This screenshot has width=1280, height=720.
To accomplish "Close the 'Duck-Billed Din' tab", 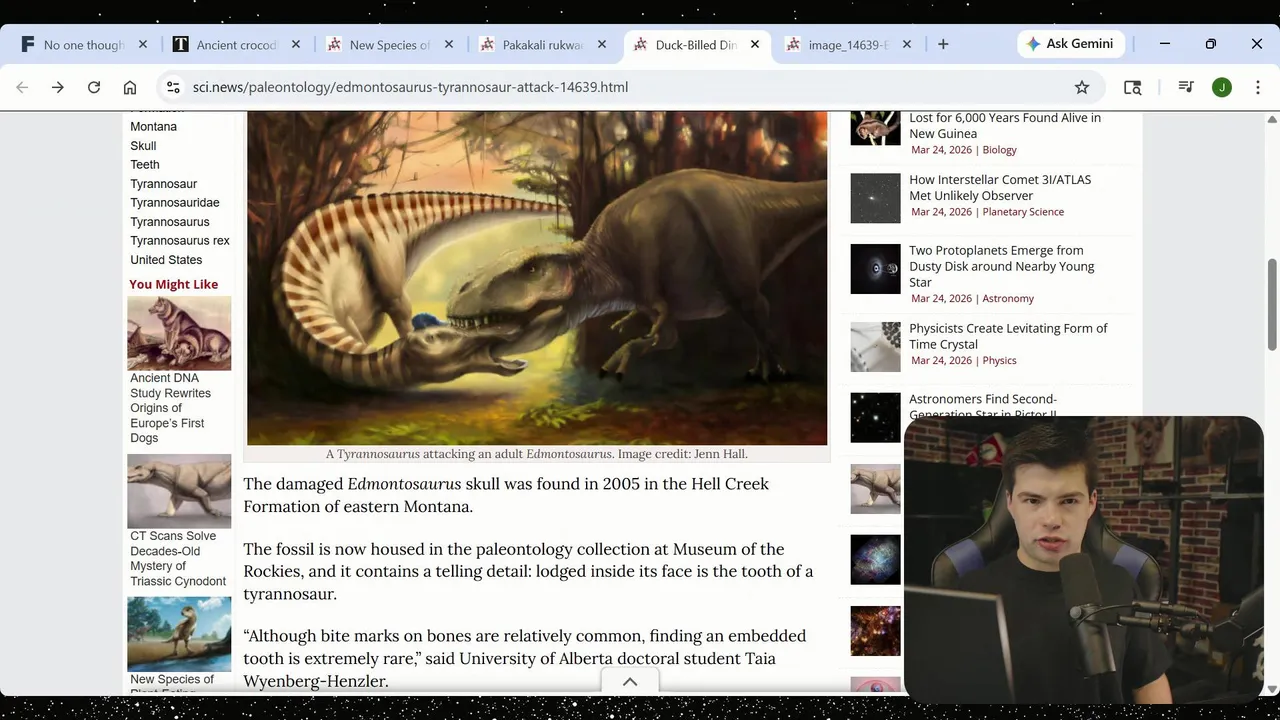I will pyautogui.click(x=755, y=44).
